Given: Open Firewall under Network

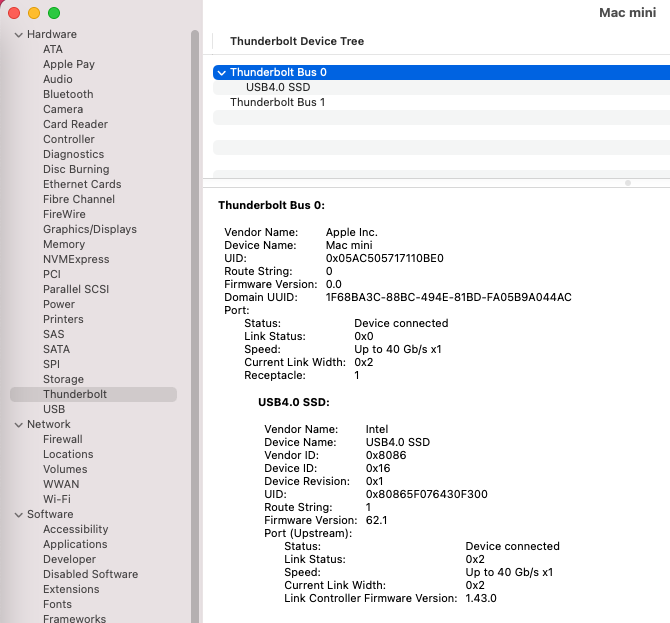Looking at the screenshot, I should [63, 439].
